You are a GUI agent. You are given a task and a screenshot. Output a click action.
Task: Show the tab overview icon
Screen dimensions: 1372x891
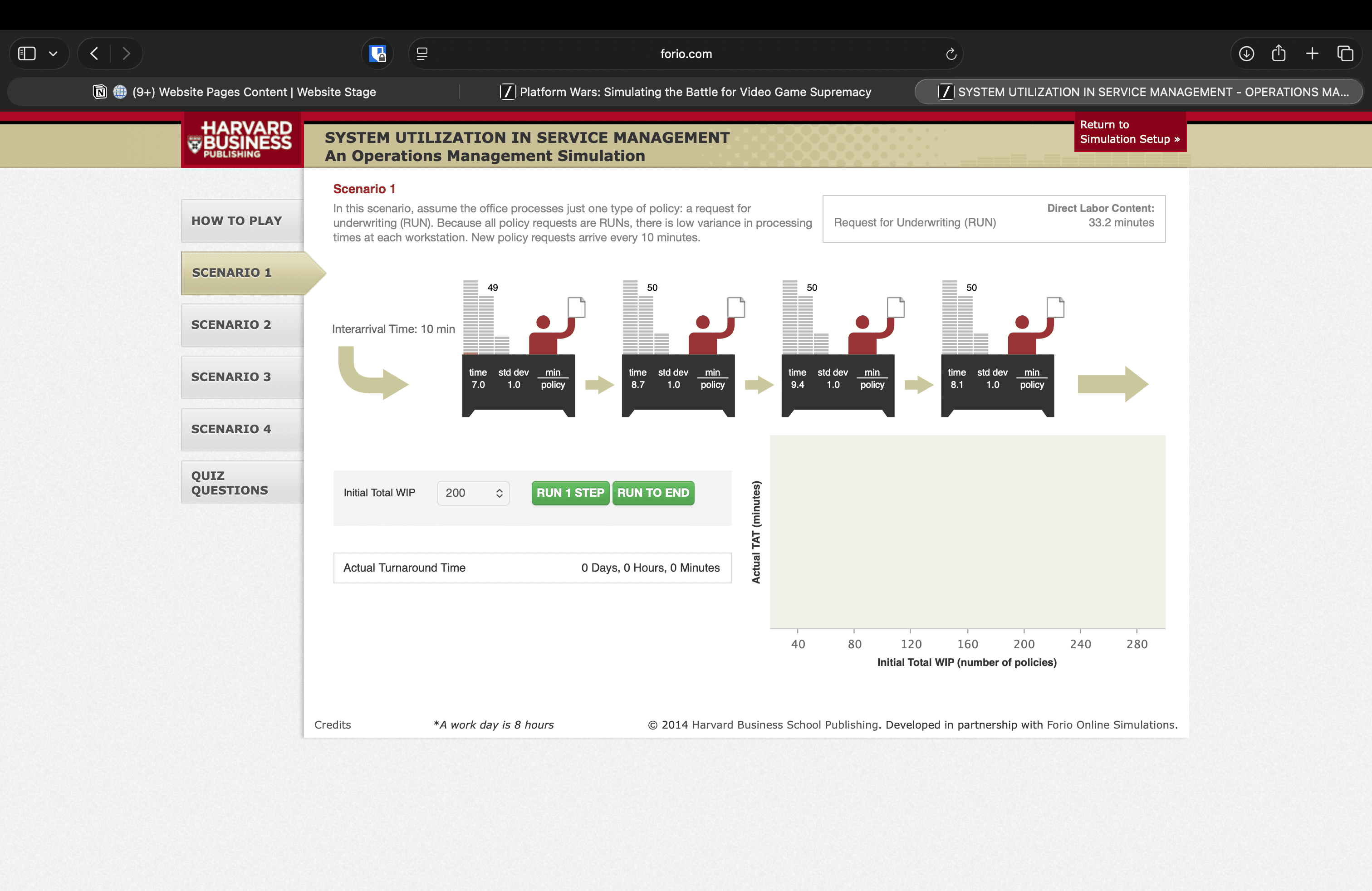click(1345, 54)
